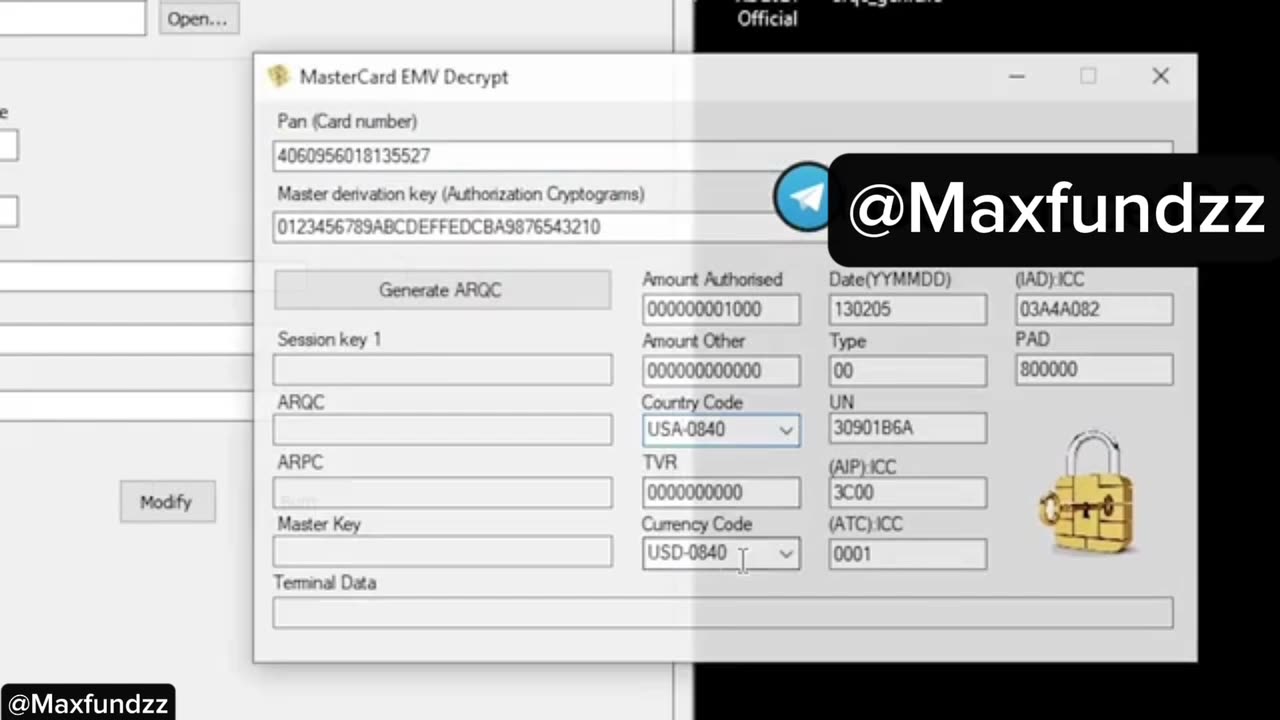Image resolution: width=1280 pixels, height=720 pixels.
Task: Edit the Amount Other field
Action: coord(721,371)
